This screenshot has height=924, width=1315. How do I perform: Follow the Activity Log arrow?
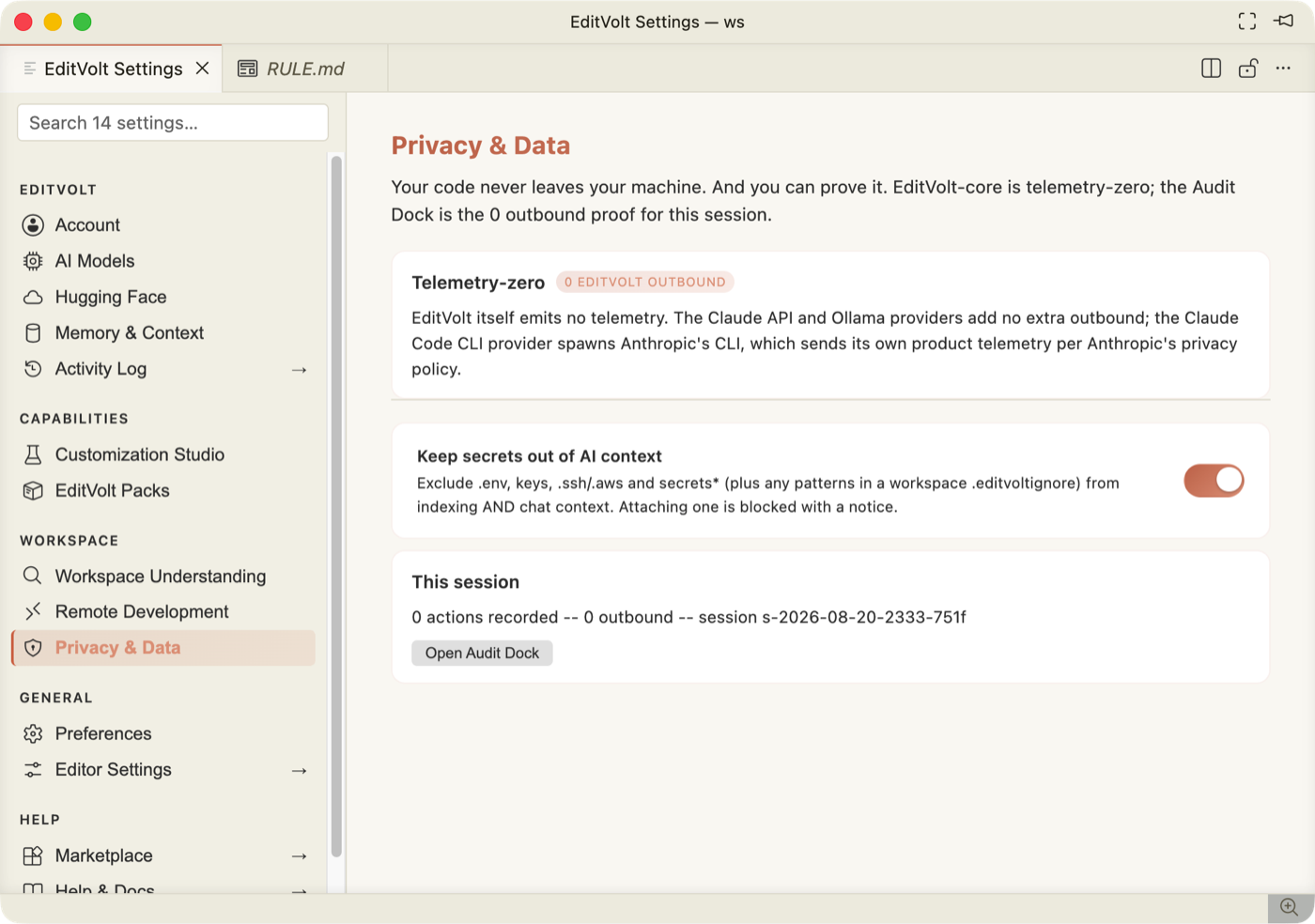pos(299,370)
